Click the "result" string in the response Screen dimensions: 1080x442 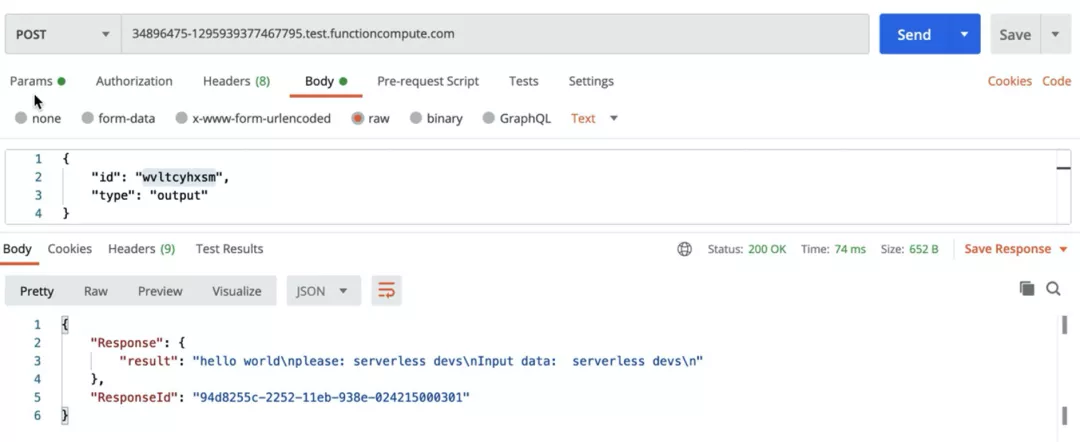point(447,361)
